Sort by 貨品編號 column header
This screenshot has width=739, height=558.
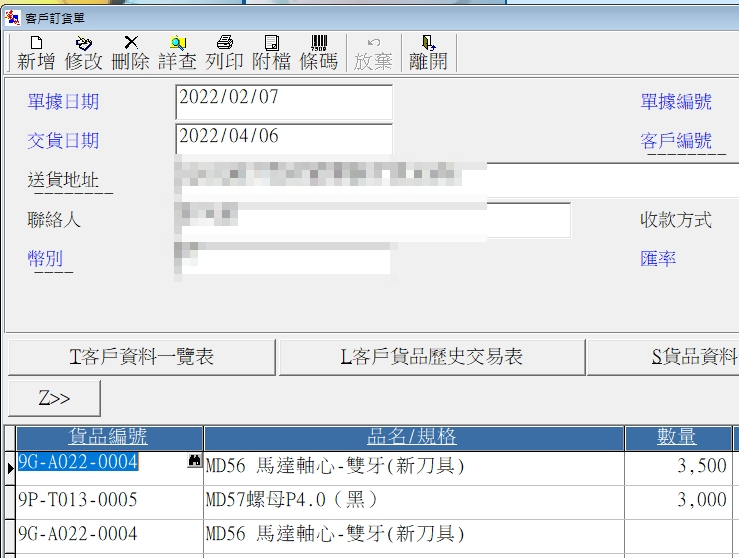click(108, 437)
